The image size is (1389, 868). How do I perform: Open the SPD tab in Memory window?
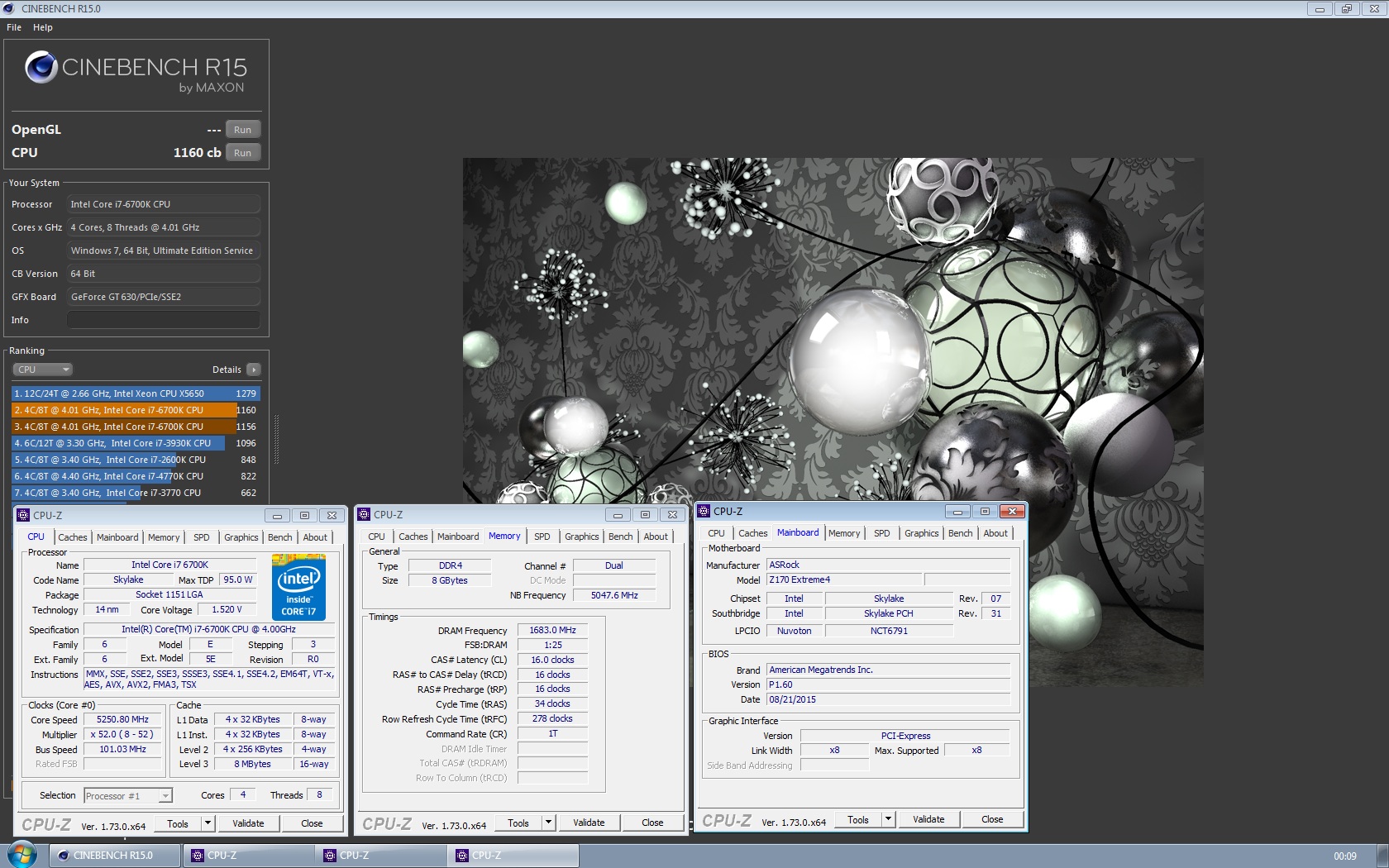[x=542, y=537]
